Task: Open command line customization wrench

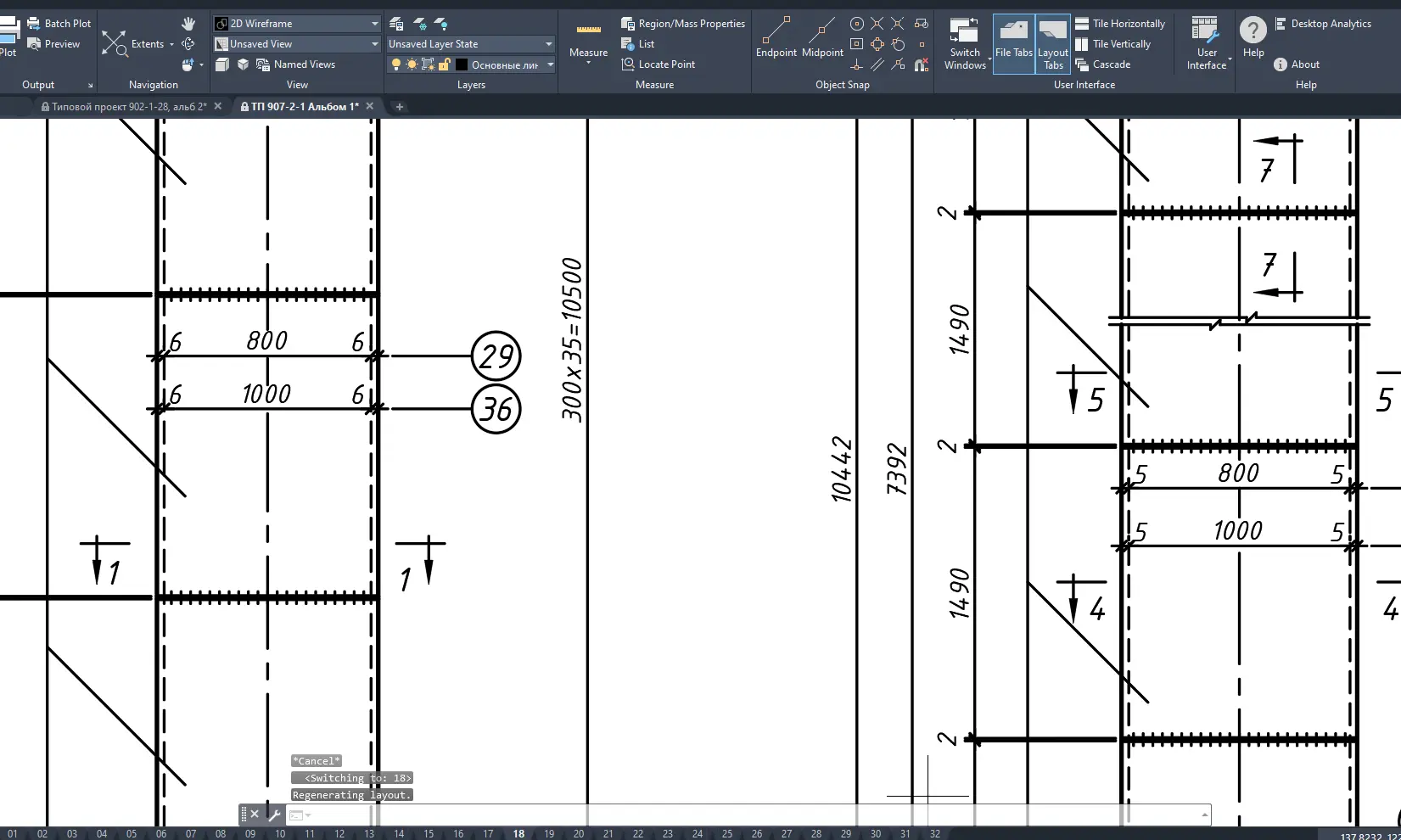Action: click(x=274, y=815)
